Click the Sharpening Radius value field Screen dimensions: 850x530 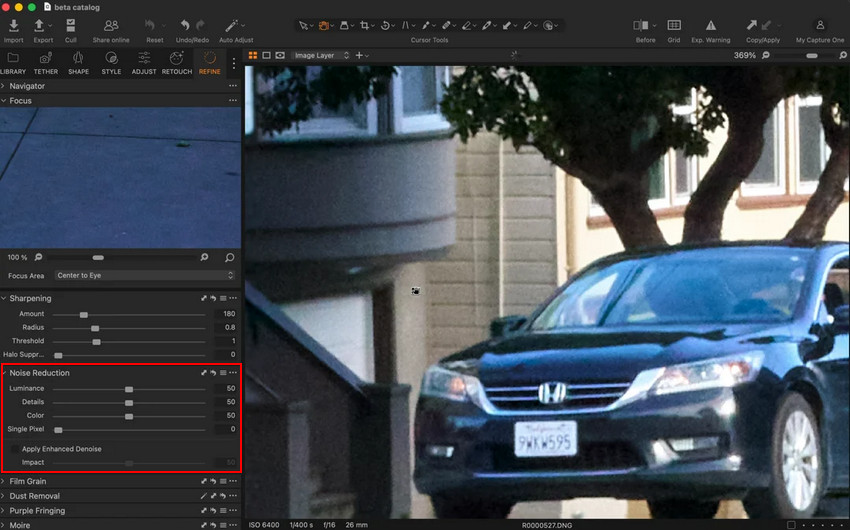click(x=226, y=327)
